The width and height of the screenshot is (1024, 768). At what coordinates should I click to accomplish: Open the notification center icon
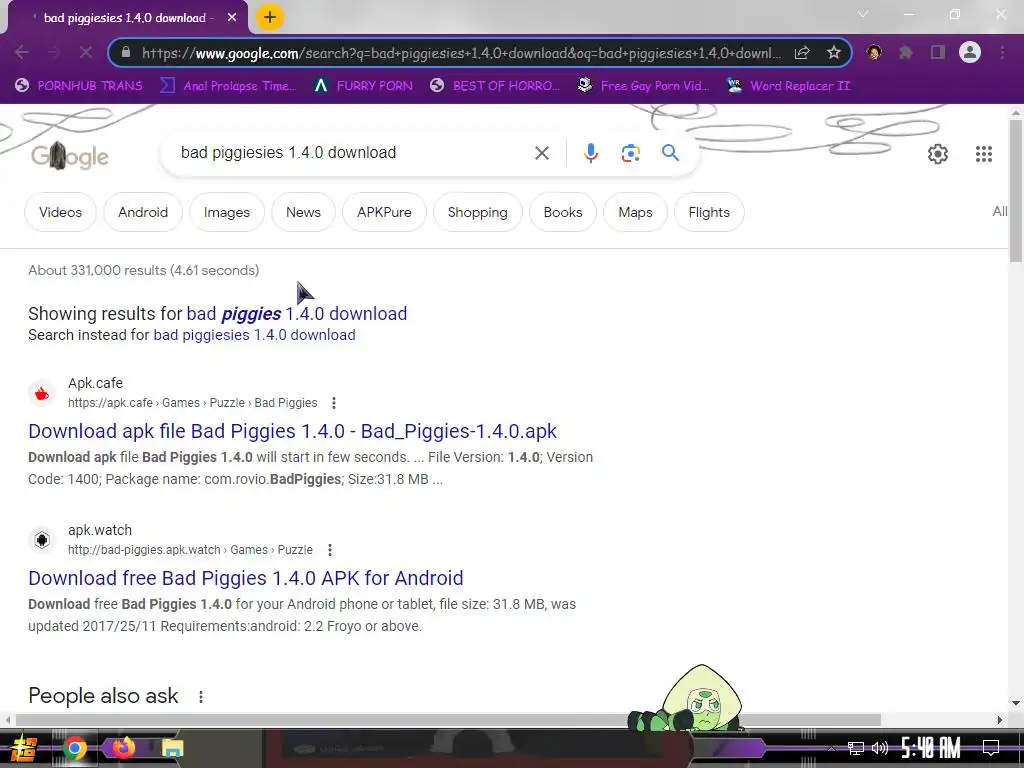[x=991, y=748]
